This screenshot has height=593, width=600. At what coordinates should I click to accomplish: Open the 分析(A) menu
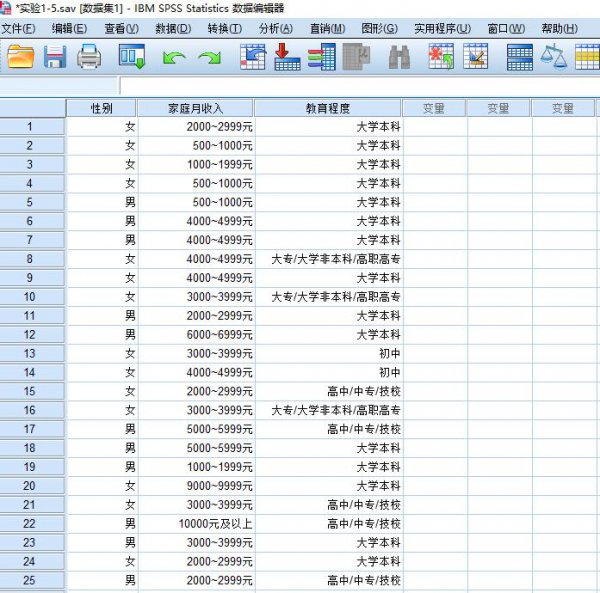[276, 29]
